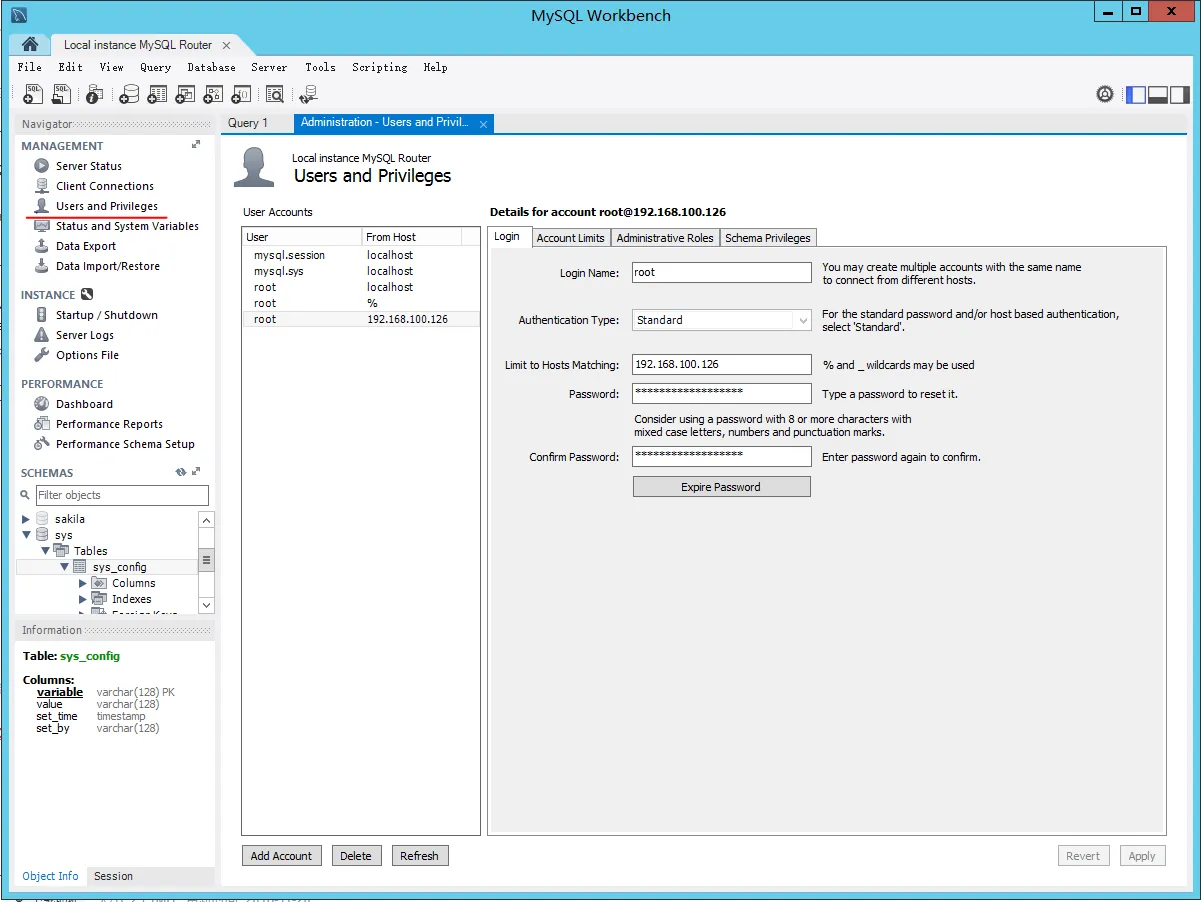Focus the Login Name field

point(721,272)
